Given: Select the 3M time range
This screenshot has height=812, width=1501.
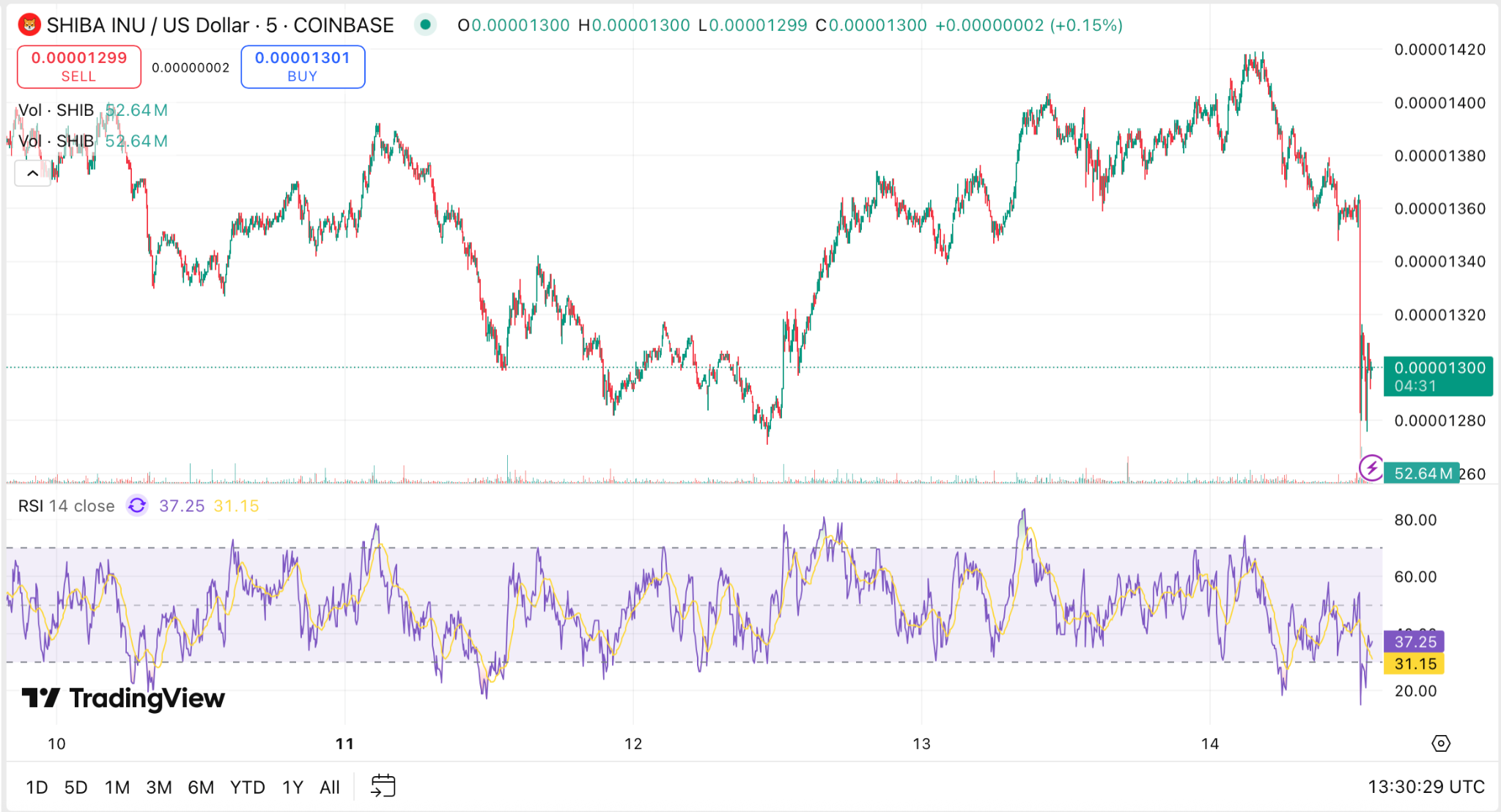Looking at the screenshot, I should coord(159,787).
